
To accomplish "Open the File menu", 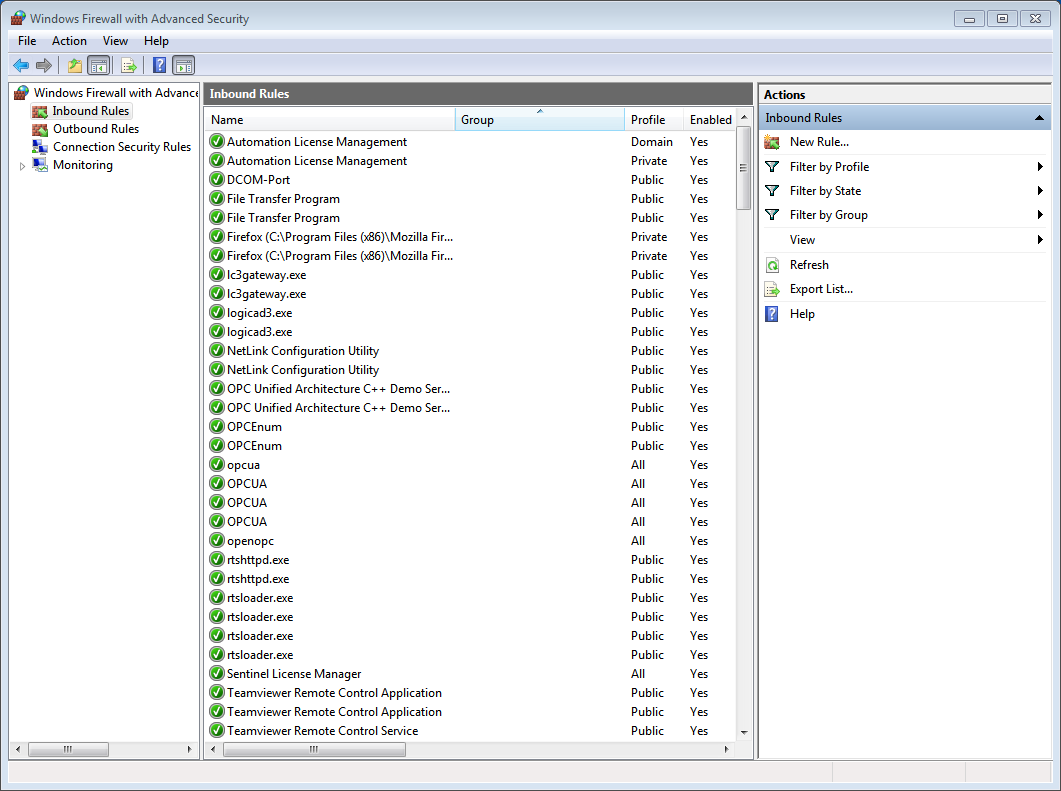I will pos(27,41).
